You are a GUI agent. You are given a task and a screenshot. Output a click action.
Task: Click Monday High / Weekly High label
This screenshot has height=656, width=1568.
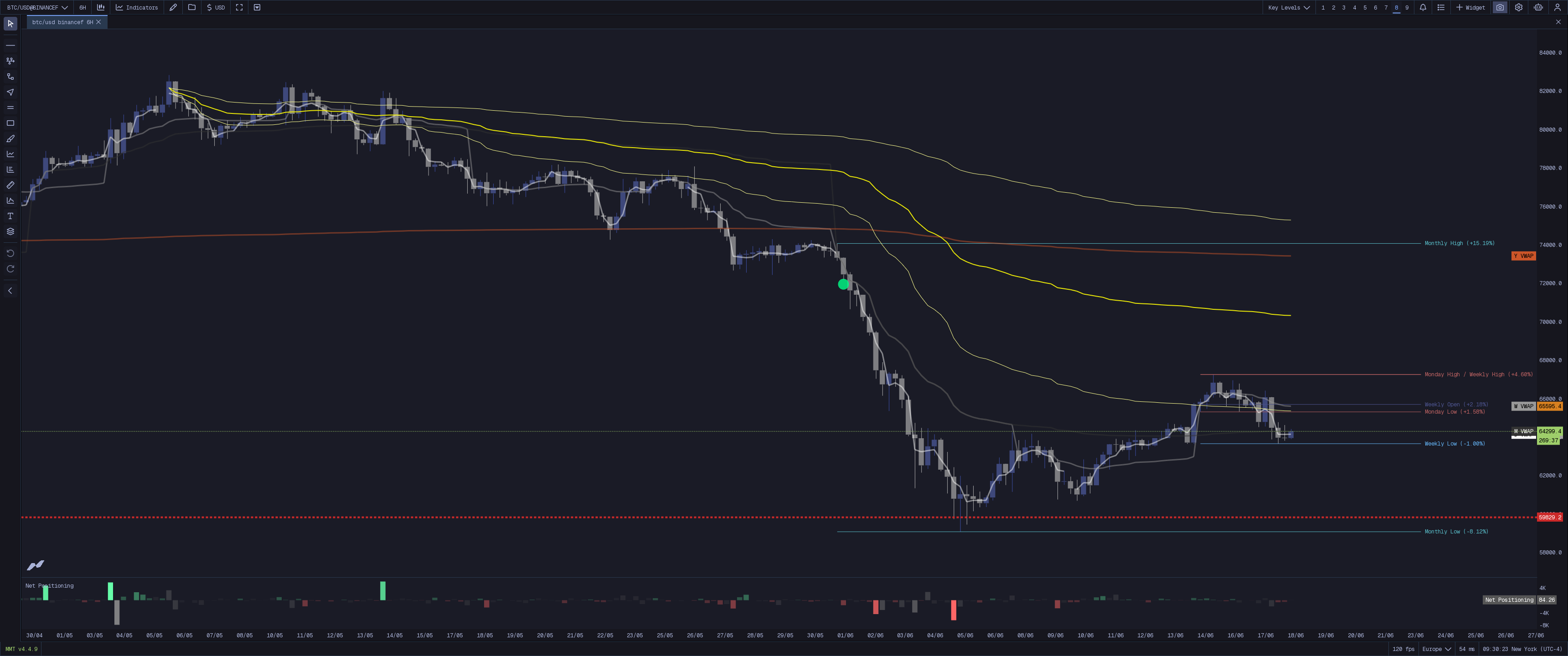(x=1479, y=374)
